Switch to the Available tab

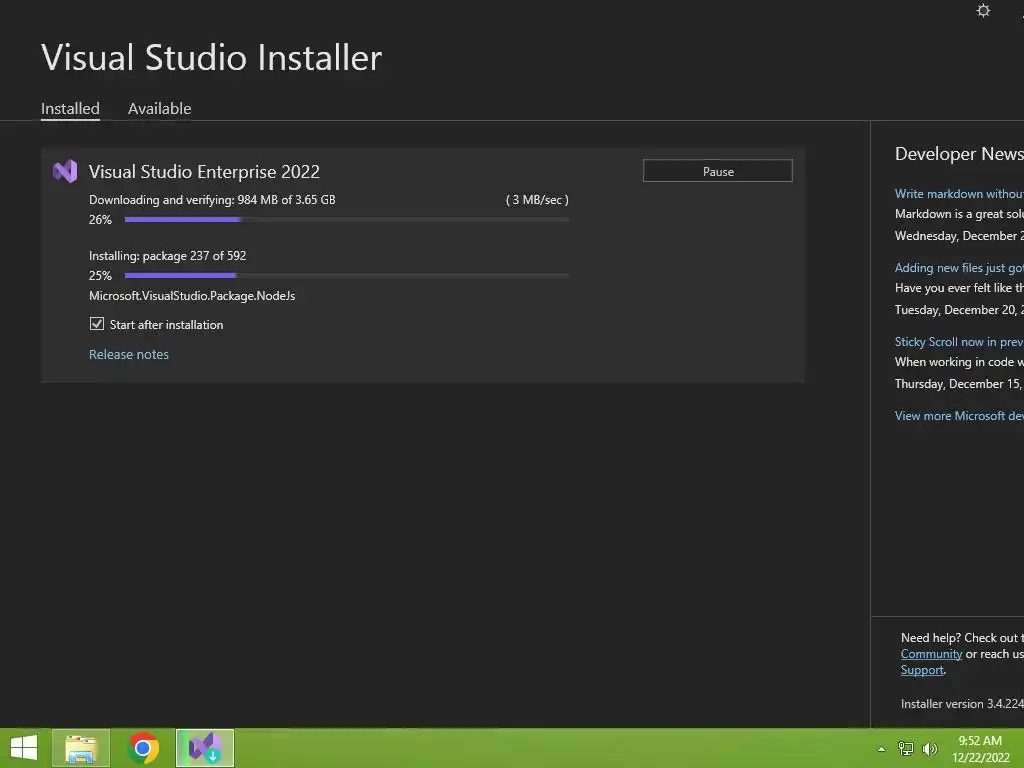tap(159, 108)
